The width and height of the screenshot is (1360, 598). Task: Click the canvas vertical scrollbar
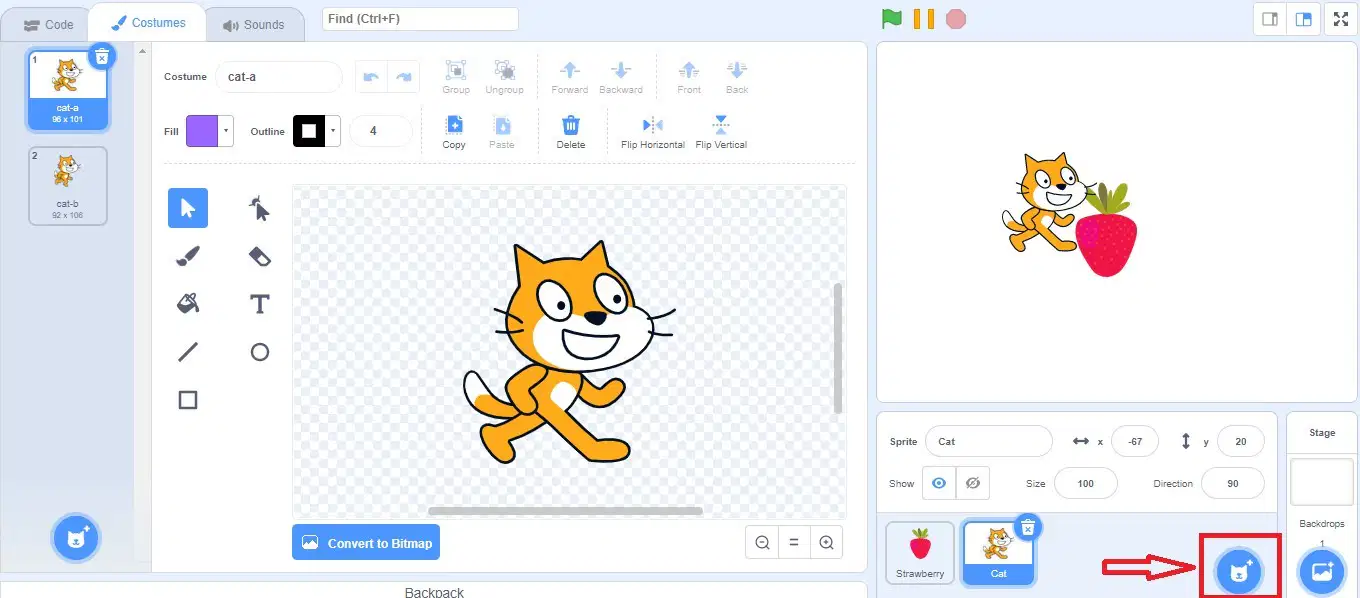[838, 347]
